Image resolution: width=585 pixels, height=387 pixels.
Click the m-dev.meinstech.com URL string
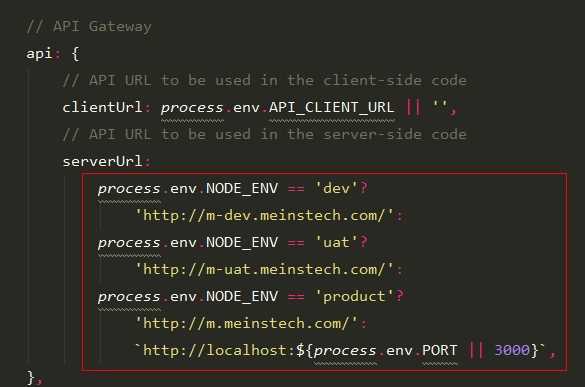coord(264,215)
